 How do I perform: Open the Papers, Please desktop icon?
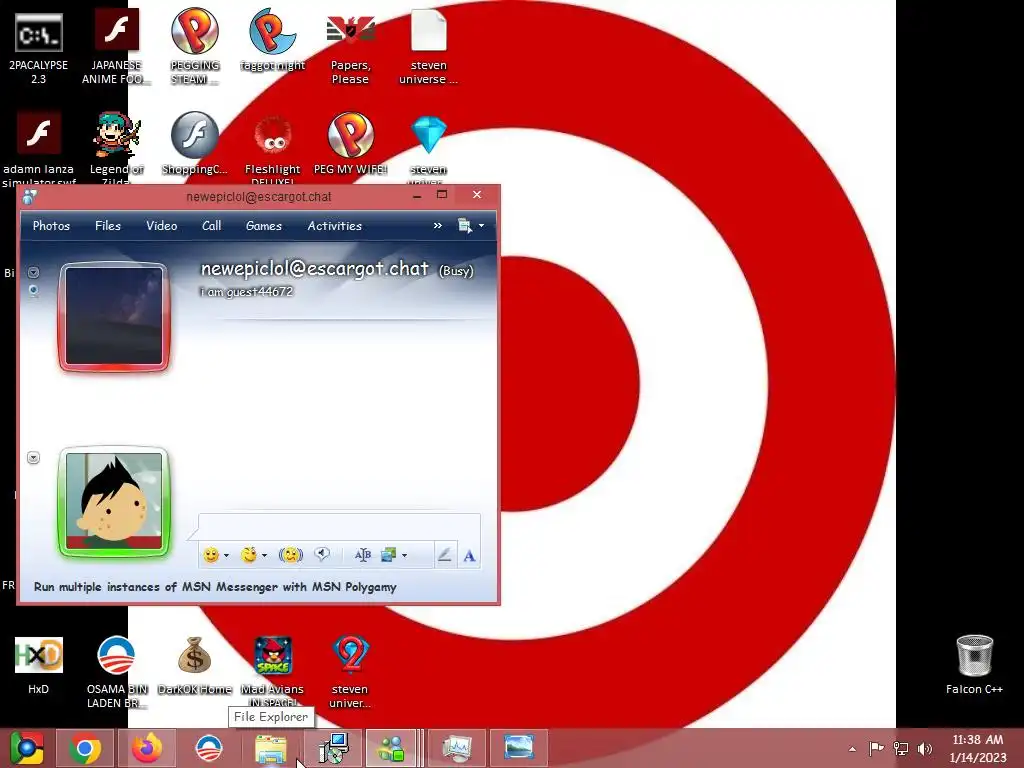click(351, 48)
